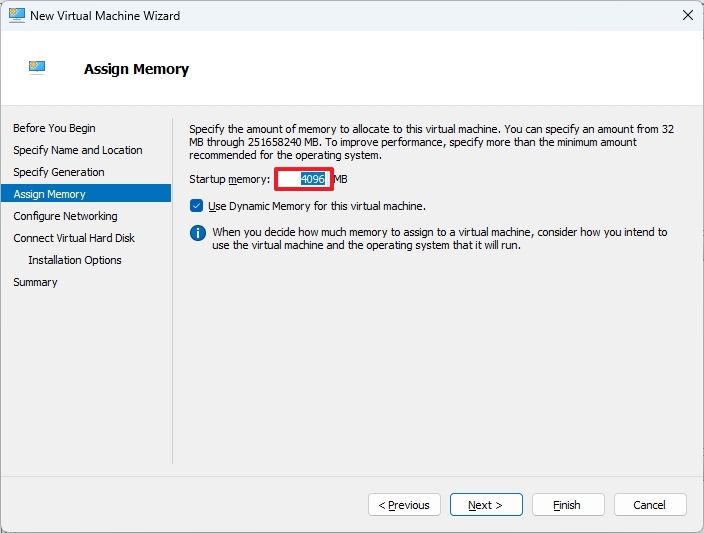Image resolution: width=704 pixels, height=533 pixels.
Task: Click the wizard icon in the title bar
Action: click(16, 16)
